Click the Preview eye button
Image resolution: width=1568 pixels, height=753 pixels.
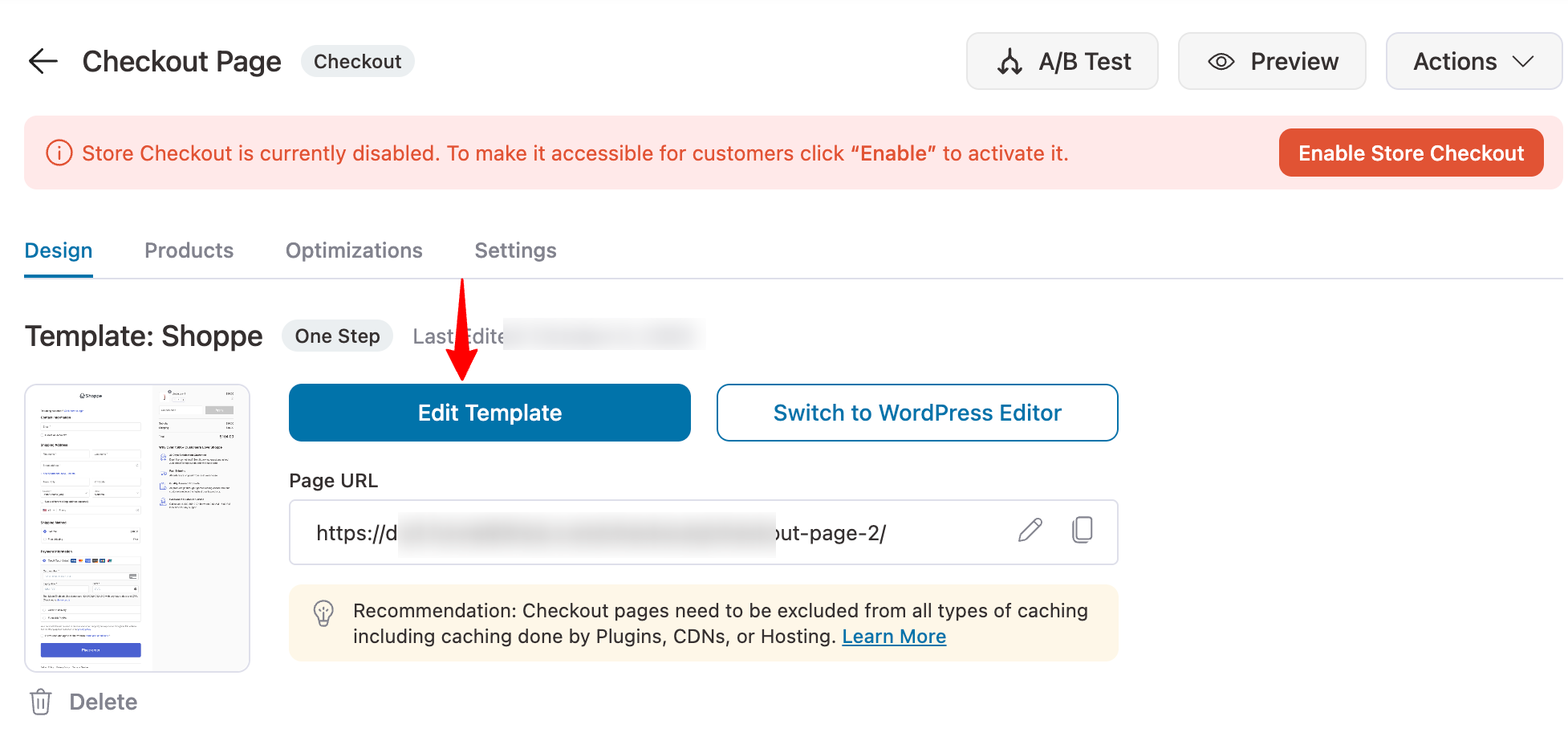pyautogui.click(x=1272, y=61)
